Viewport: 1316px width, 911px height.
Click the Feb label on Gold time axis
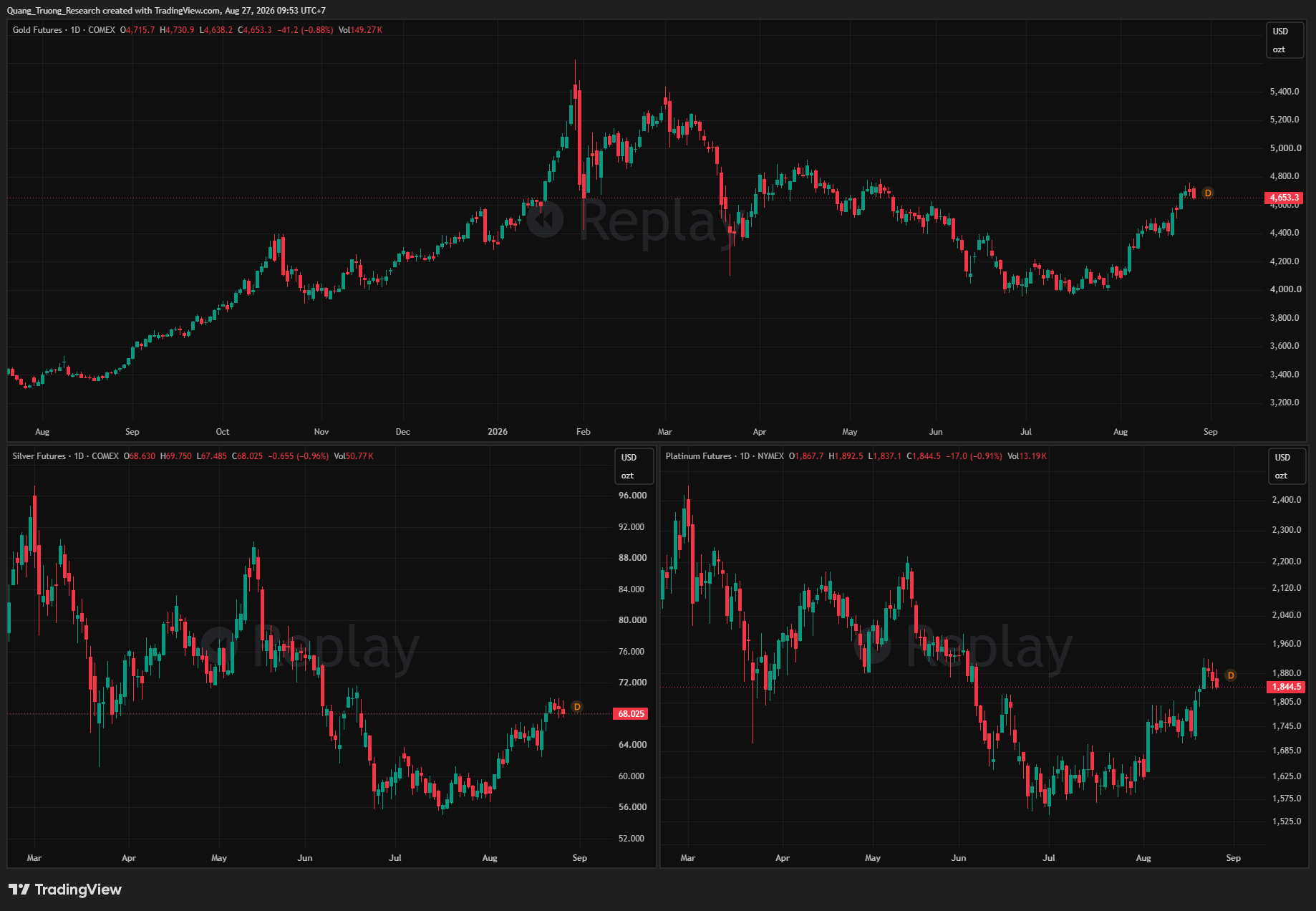point(584,432)
